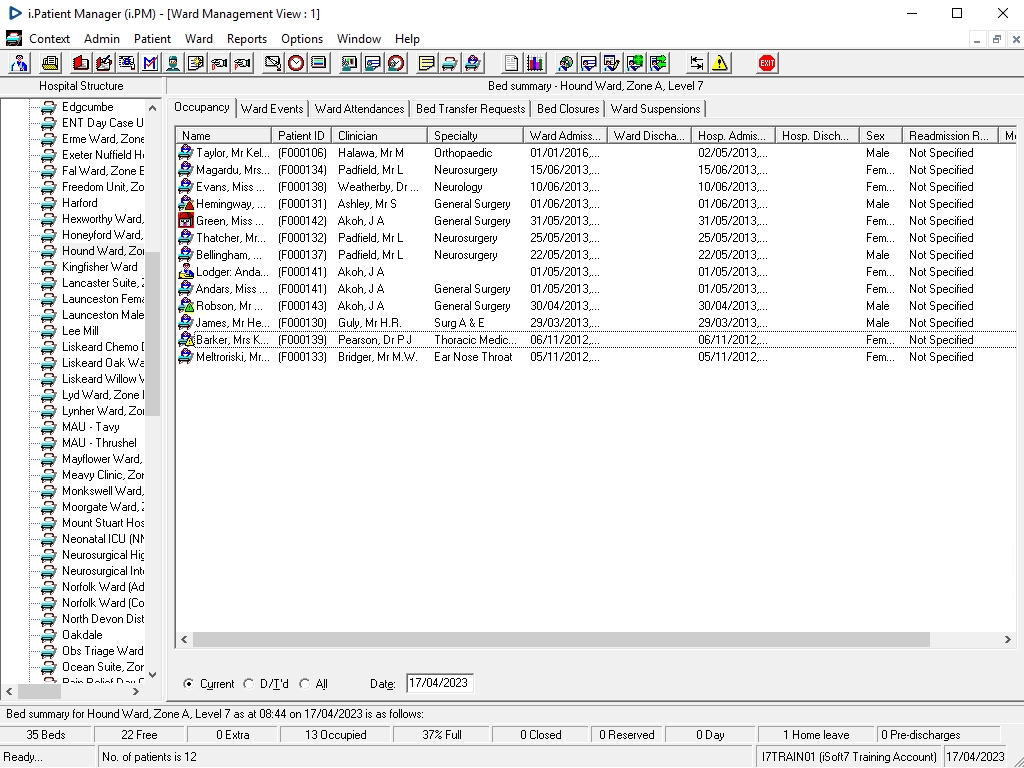This screenshot has height=768, width=1024.
Task: Click the hospital tree scroll down arrow
Action: pos(152,675)
